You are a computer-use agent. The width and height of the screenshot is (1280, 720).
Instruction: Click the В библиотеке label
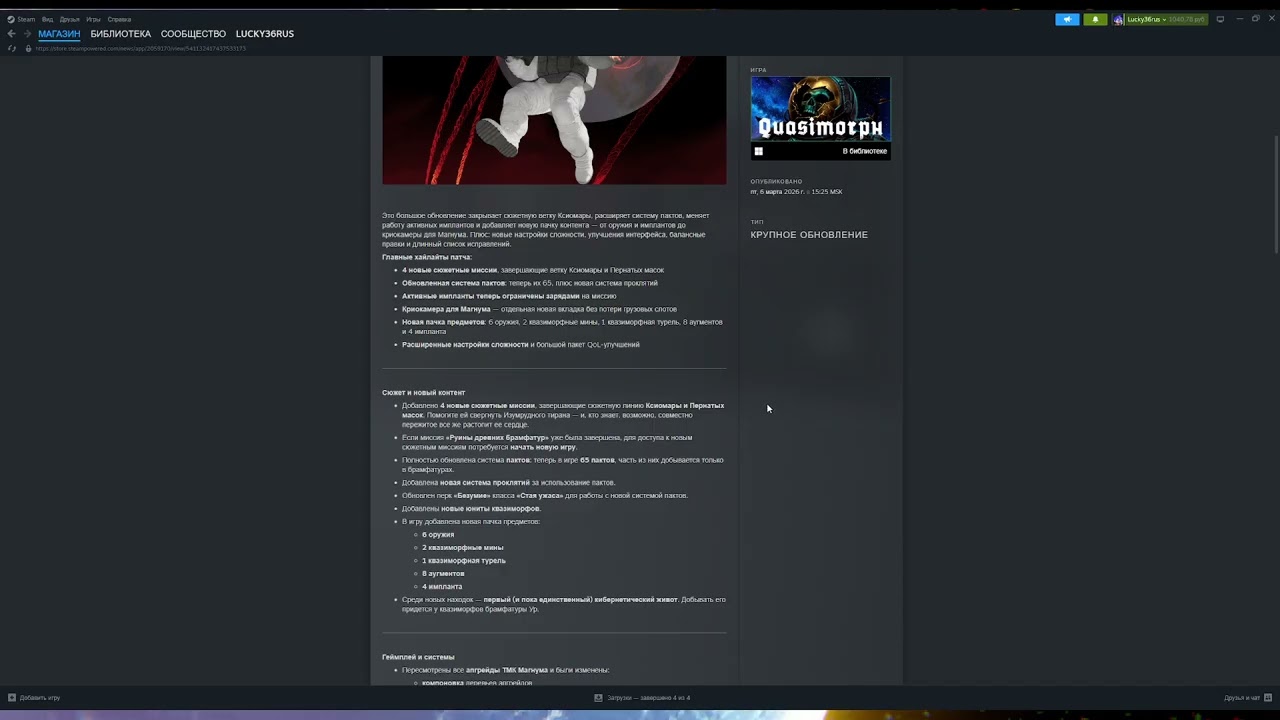click(x=864, y=151)
